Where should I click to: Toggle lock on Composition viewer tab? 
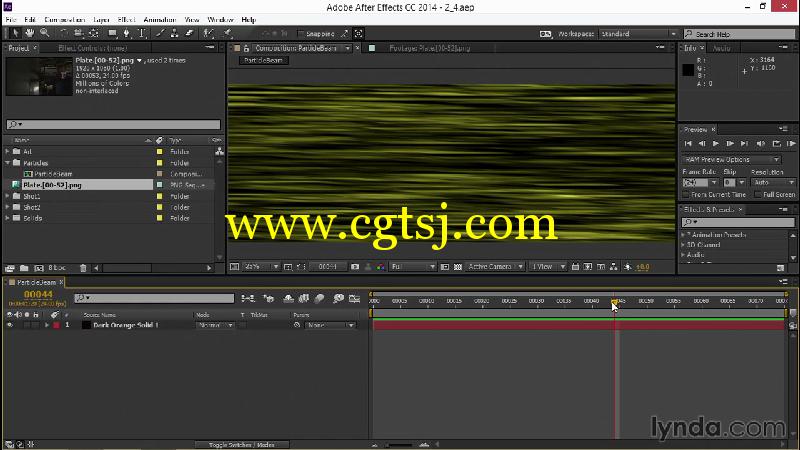click(246, 48)
